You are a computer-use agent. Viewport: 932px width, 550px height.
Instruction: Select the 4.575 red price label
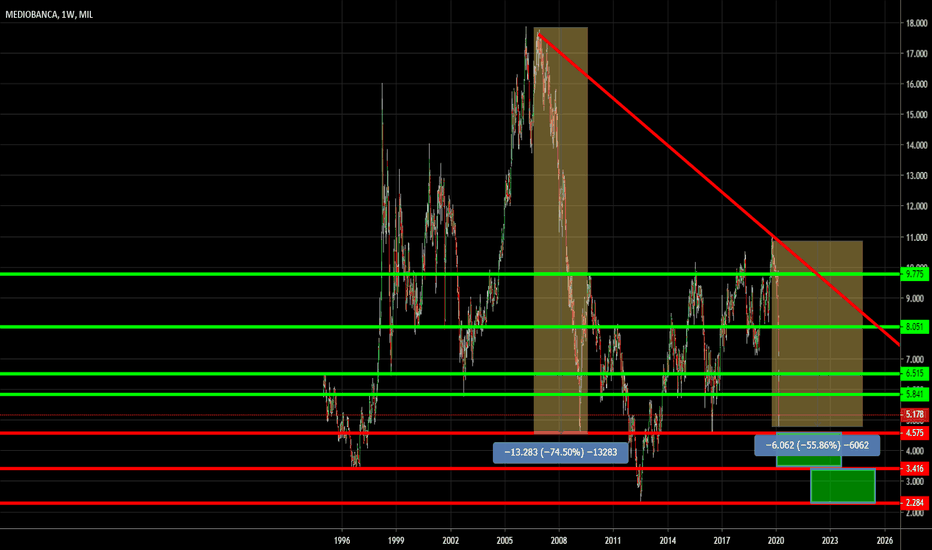point(915,433)
